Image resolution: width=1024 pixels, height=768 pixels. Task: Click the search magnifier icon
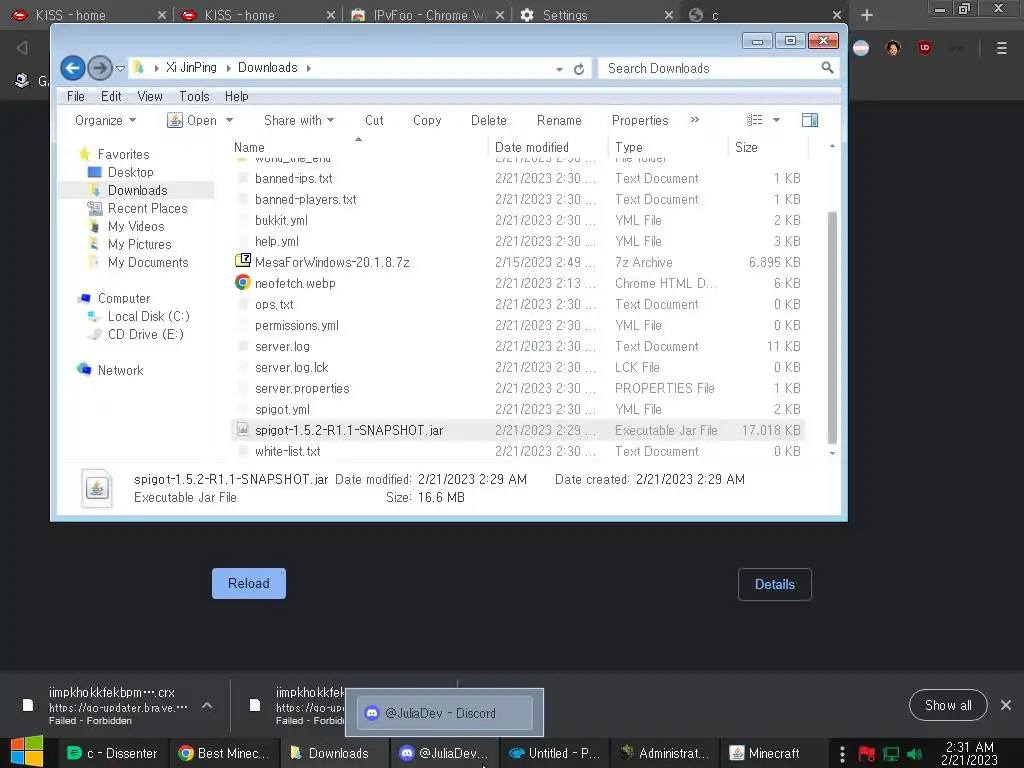(827, 67)
